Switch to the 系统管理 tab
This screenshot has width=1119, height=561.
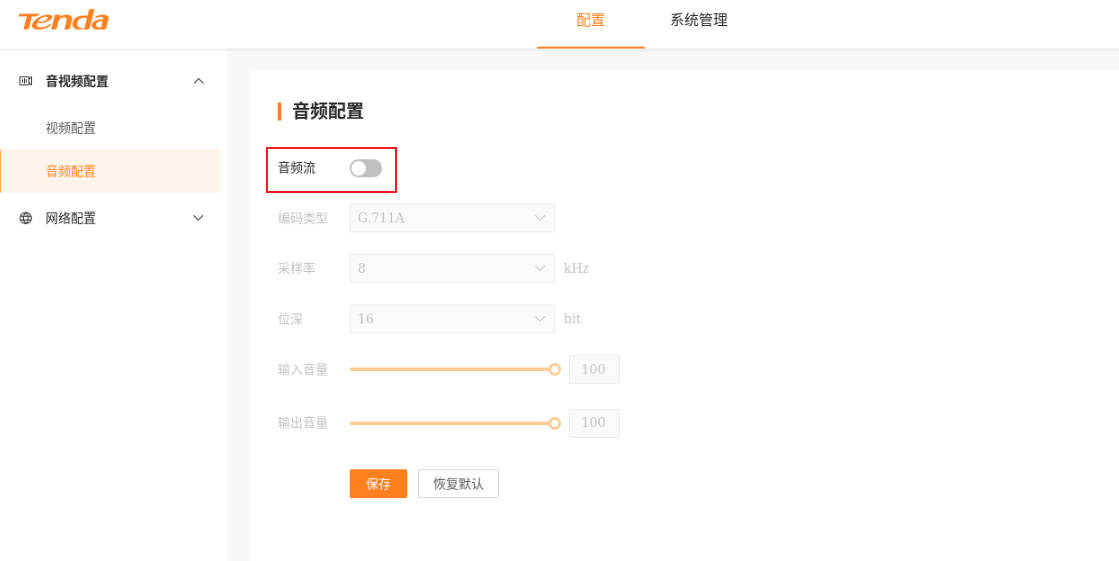coord(698,21)
